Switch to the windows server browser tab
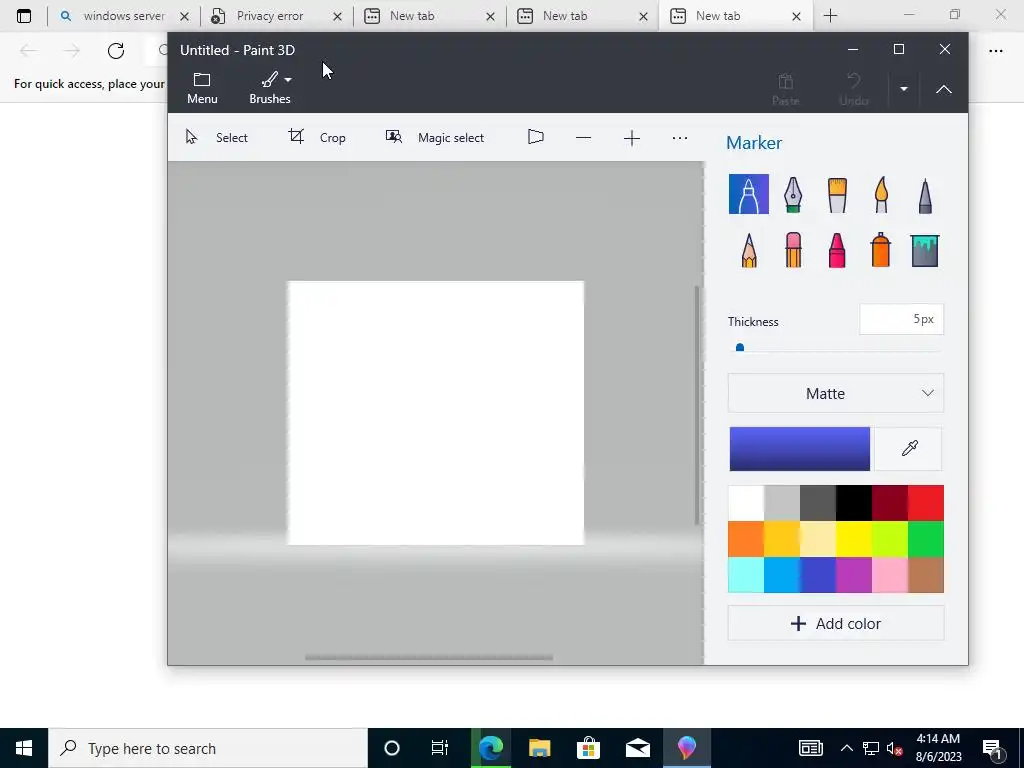 tap(124, 16)
